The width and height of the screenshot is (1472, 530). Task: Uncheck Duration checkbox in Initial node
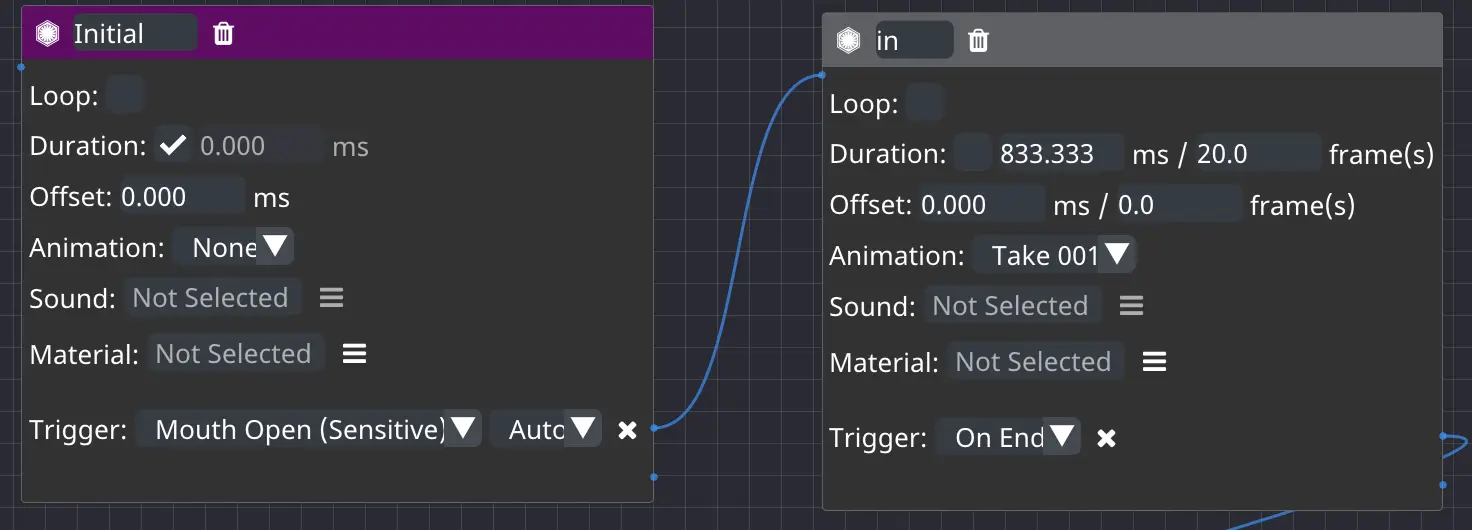click(x=173, y=146)
